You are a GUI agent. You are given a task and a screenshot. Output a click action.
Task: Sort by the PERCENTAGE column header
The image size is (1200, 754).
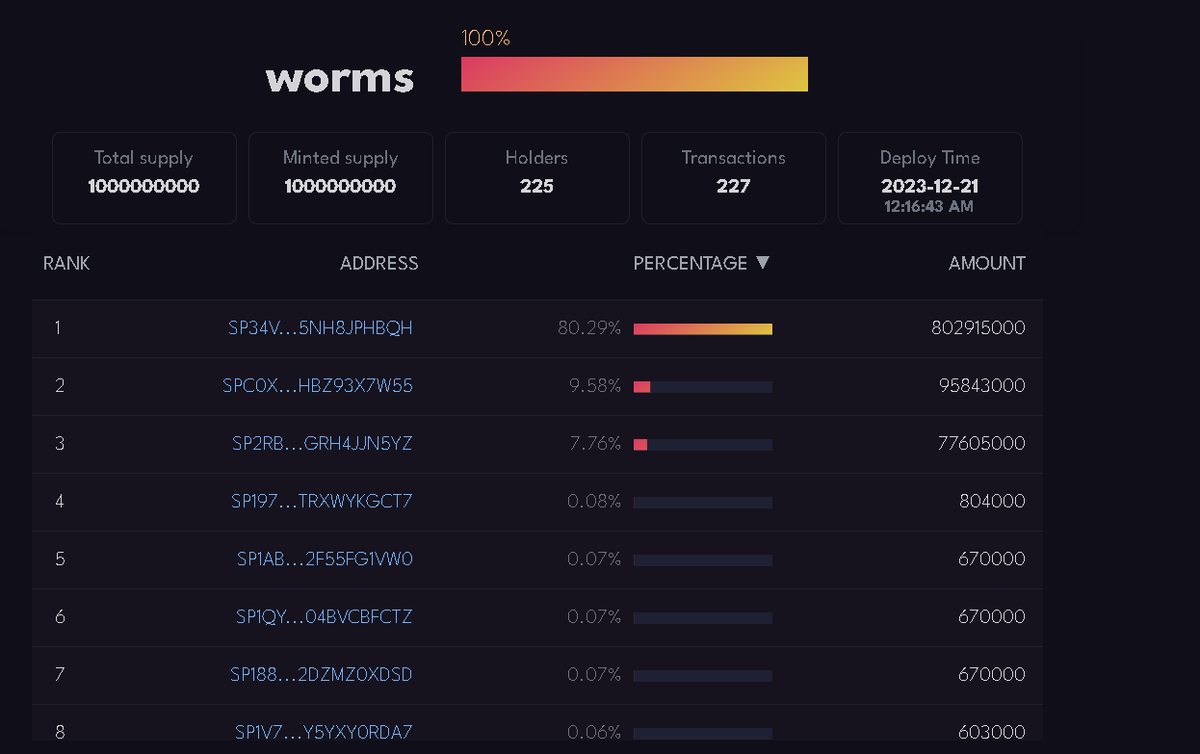coord(690,263)
